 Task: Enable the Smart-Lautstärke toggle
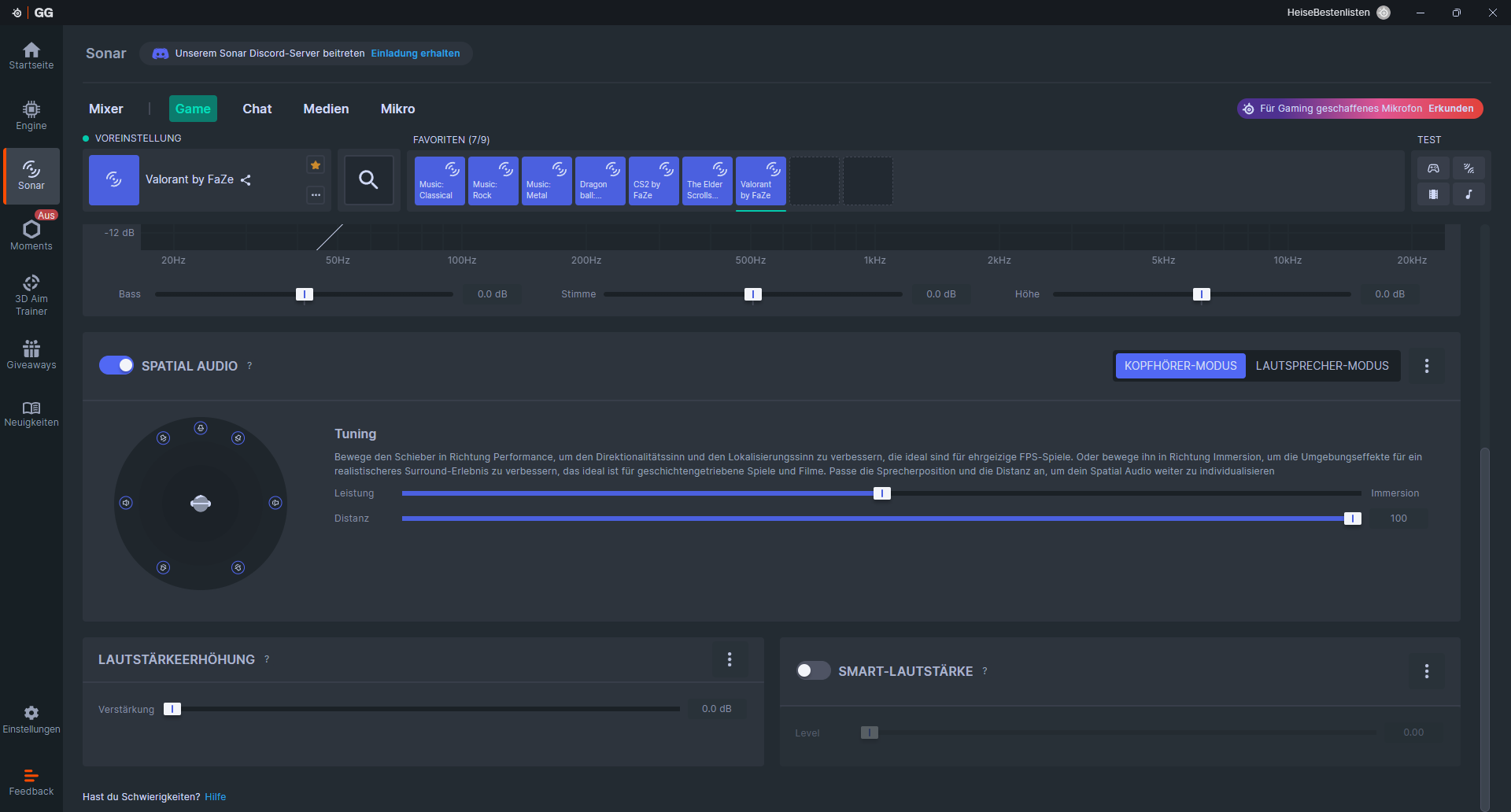tap(813, 671)
